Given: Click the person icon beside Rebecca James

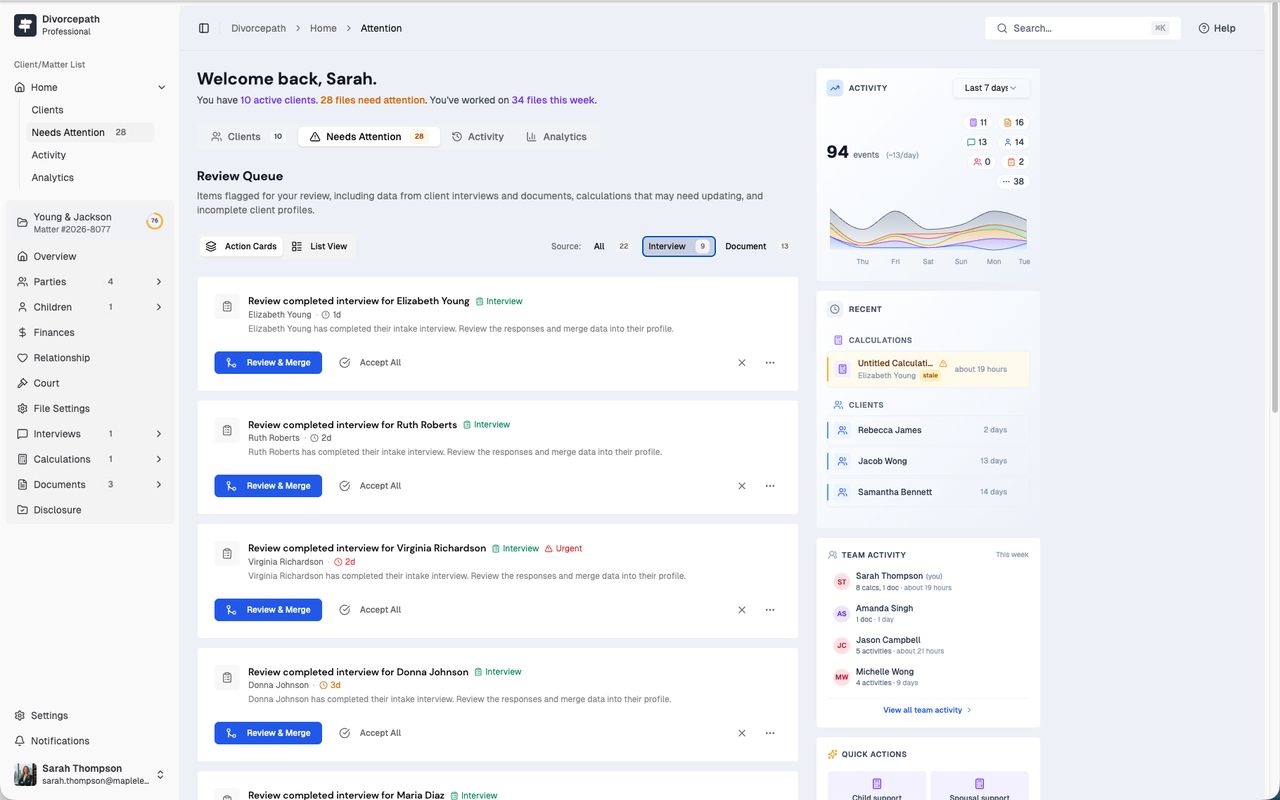Looking at the screenshot, I should pos(843,430).
